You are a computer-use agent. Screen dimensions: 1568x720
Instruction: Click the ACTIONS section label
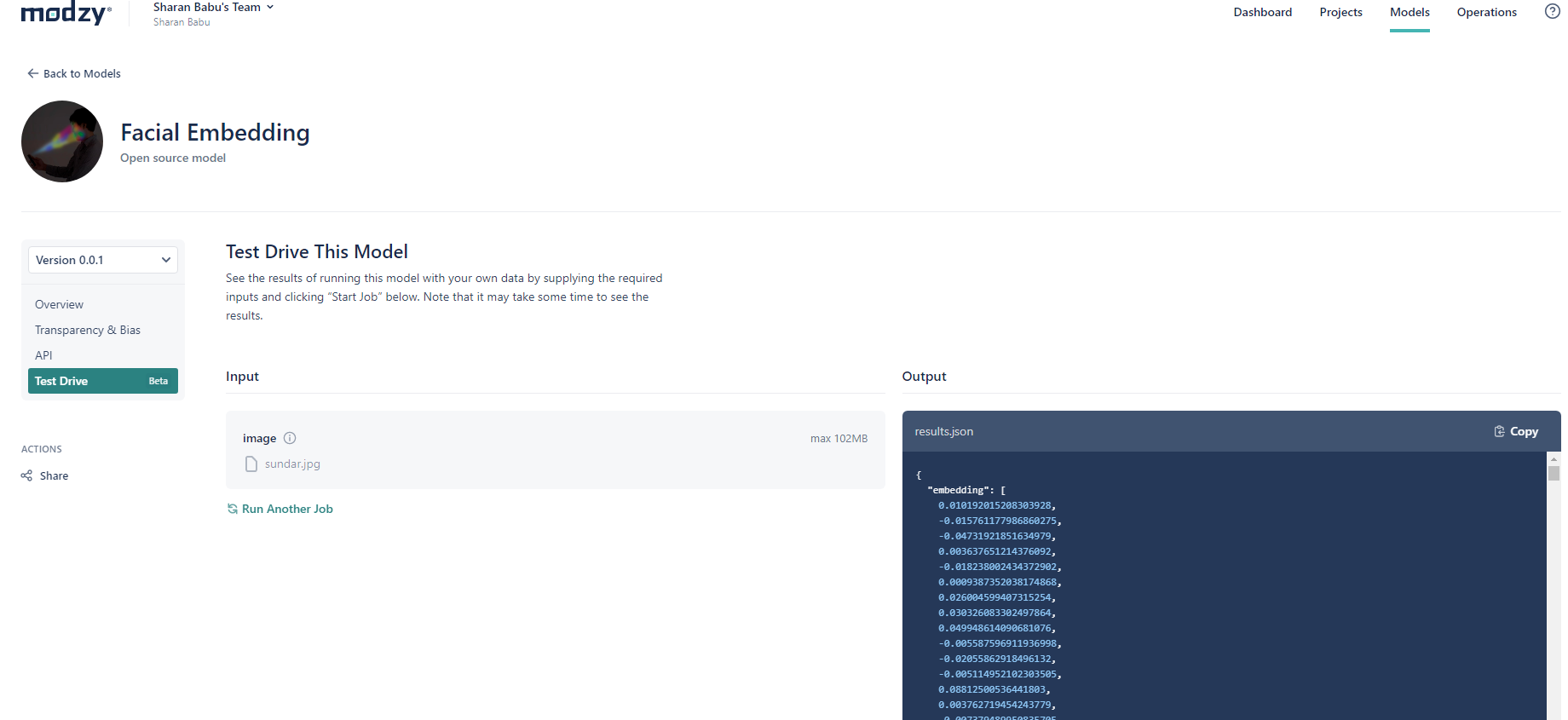tap(42, 449)
